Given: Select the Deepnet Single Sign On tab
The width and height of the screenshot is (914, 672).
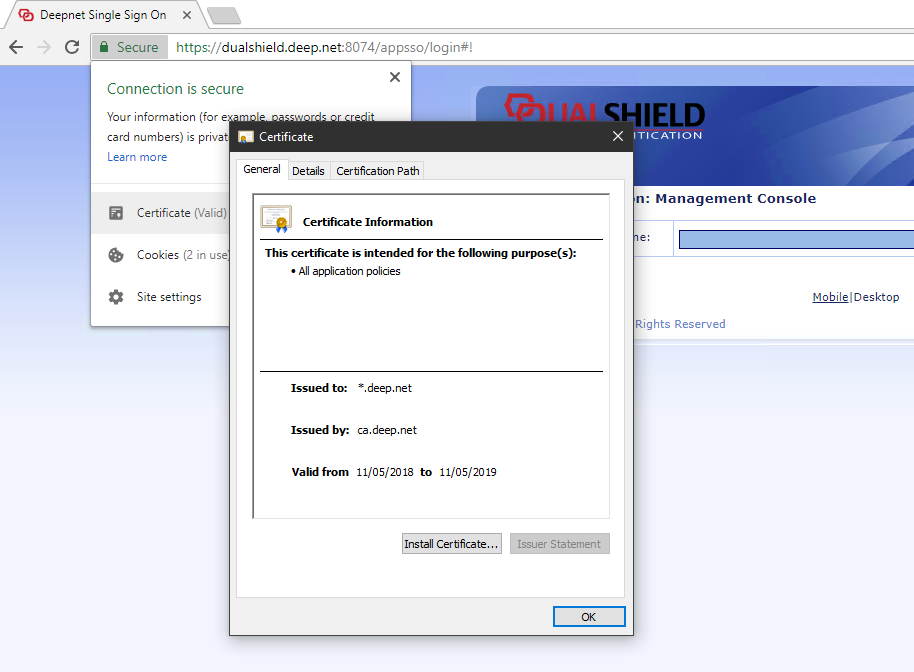Looking at the screenshot, I should tap(103, 15).
